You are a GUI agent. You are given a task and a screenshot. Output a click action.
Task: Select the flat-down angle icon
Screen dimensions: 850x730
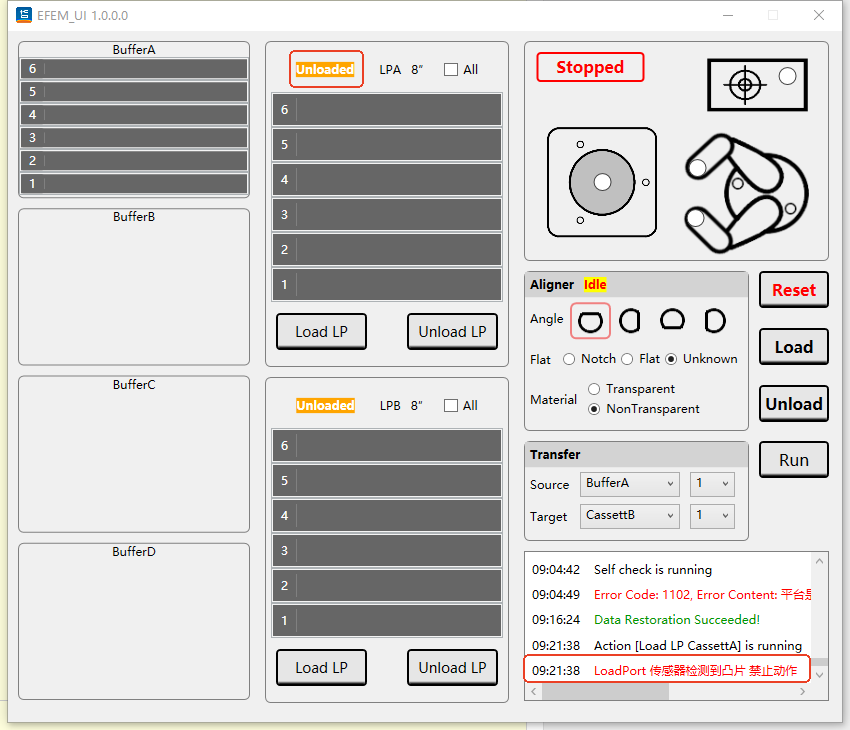pyautogui.click(x=590, y=321)
